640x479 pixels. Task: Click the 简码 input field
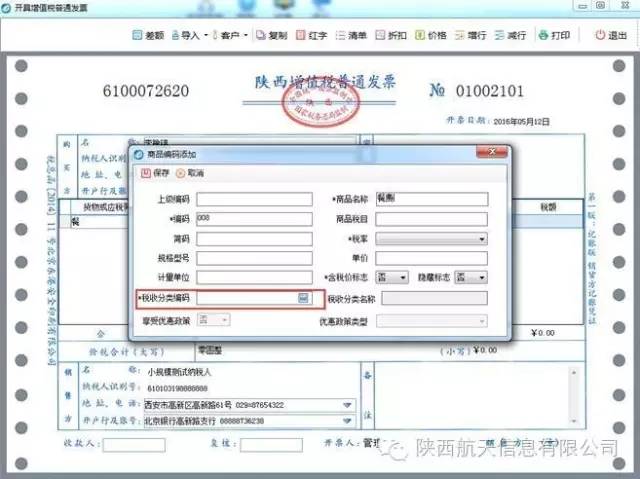click(254, 239)
